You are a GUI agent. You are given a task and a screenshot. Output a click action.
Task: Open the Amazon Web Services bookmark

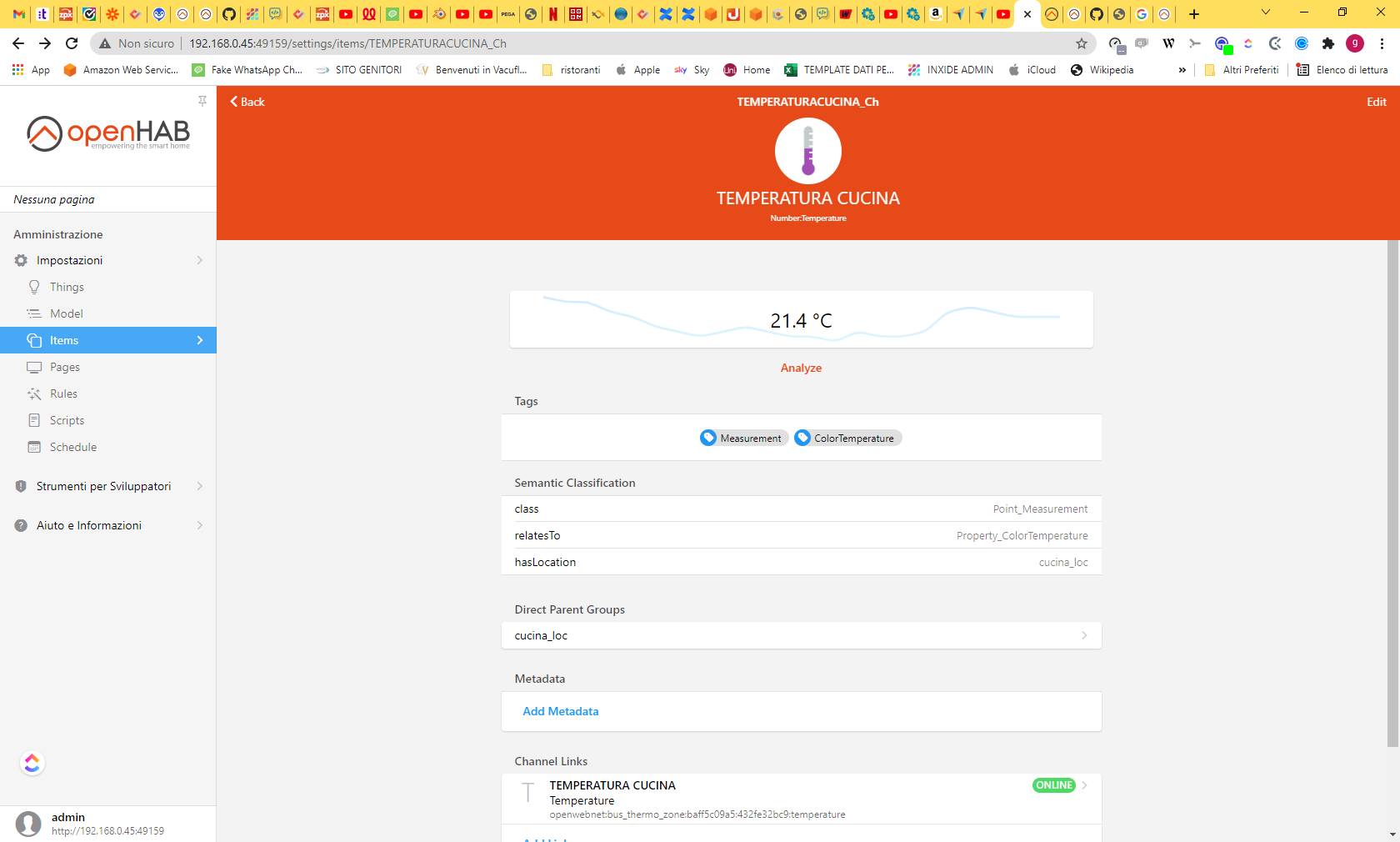tap(122, 70)
